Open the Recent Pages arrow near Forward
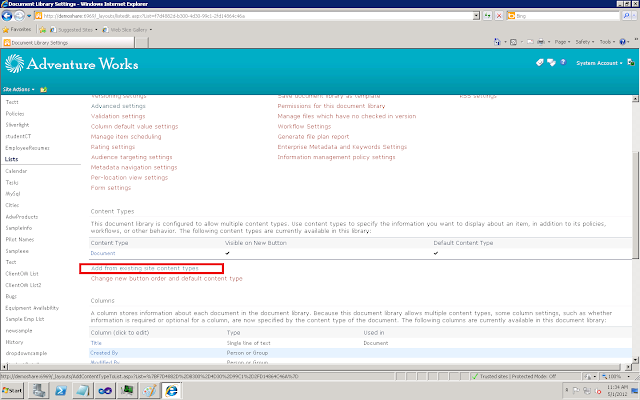The width and height of the screenshot is (640, 400). [29, 16]
